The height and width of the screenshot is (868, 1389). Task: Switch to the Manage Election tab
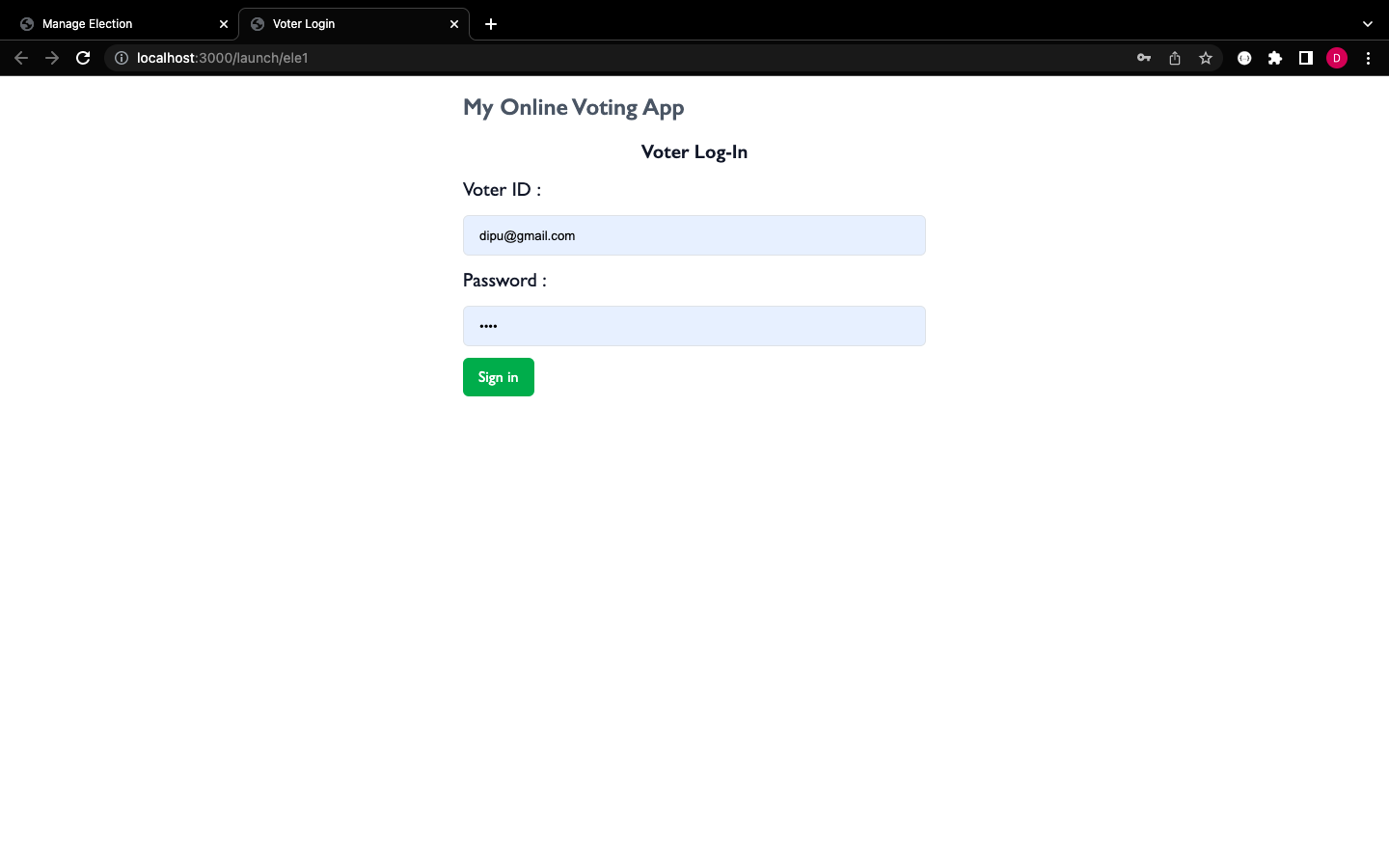[106, 23]
